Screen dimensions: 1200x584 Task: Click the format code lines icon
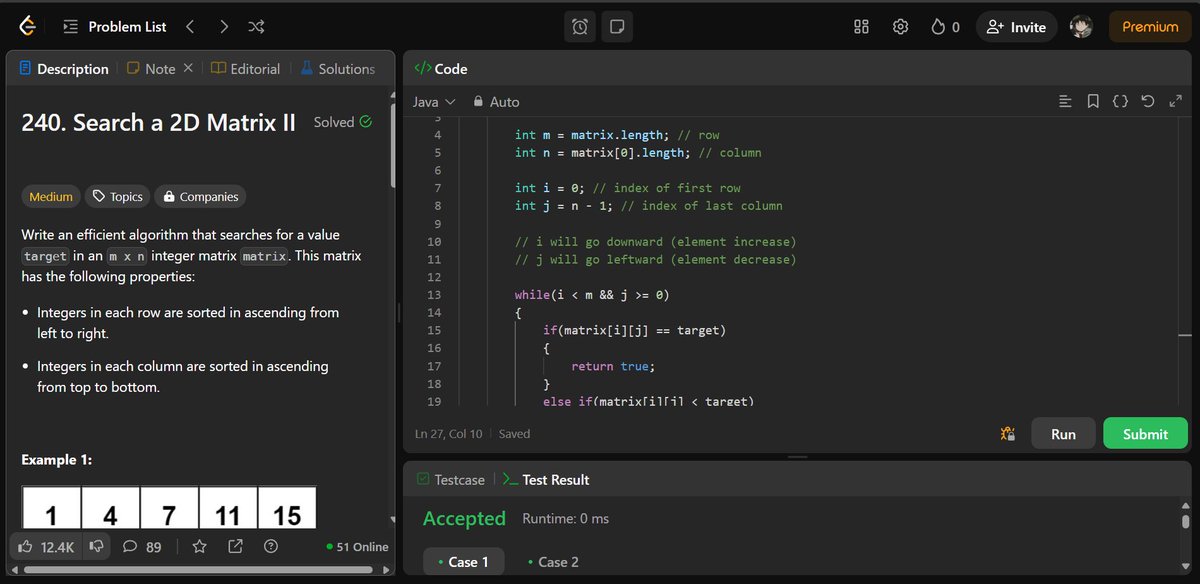1065,102
